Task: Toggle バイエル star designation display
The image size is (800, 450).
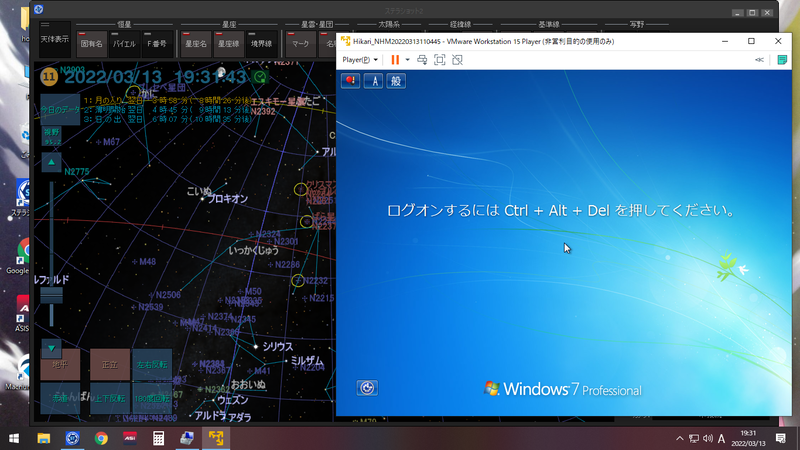Action: [x=124, y=44]
